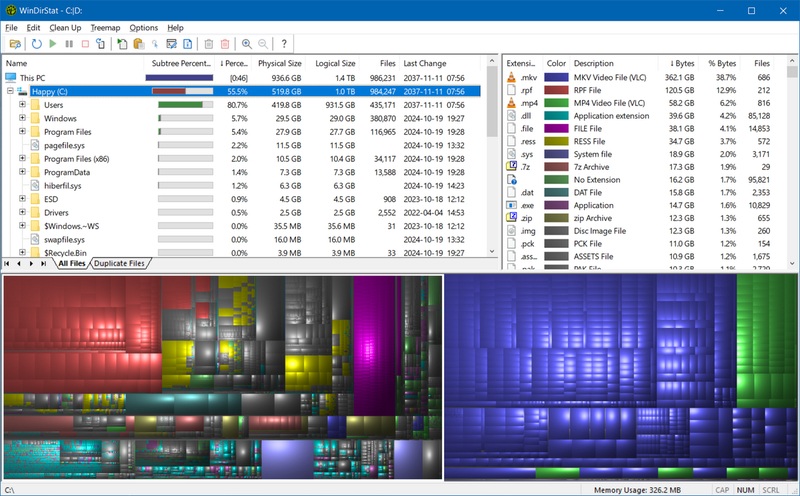Click the question mark help icon
This screenshot has height=496, width=800.
coord(284,44)
